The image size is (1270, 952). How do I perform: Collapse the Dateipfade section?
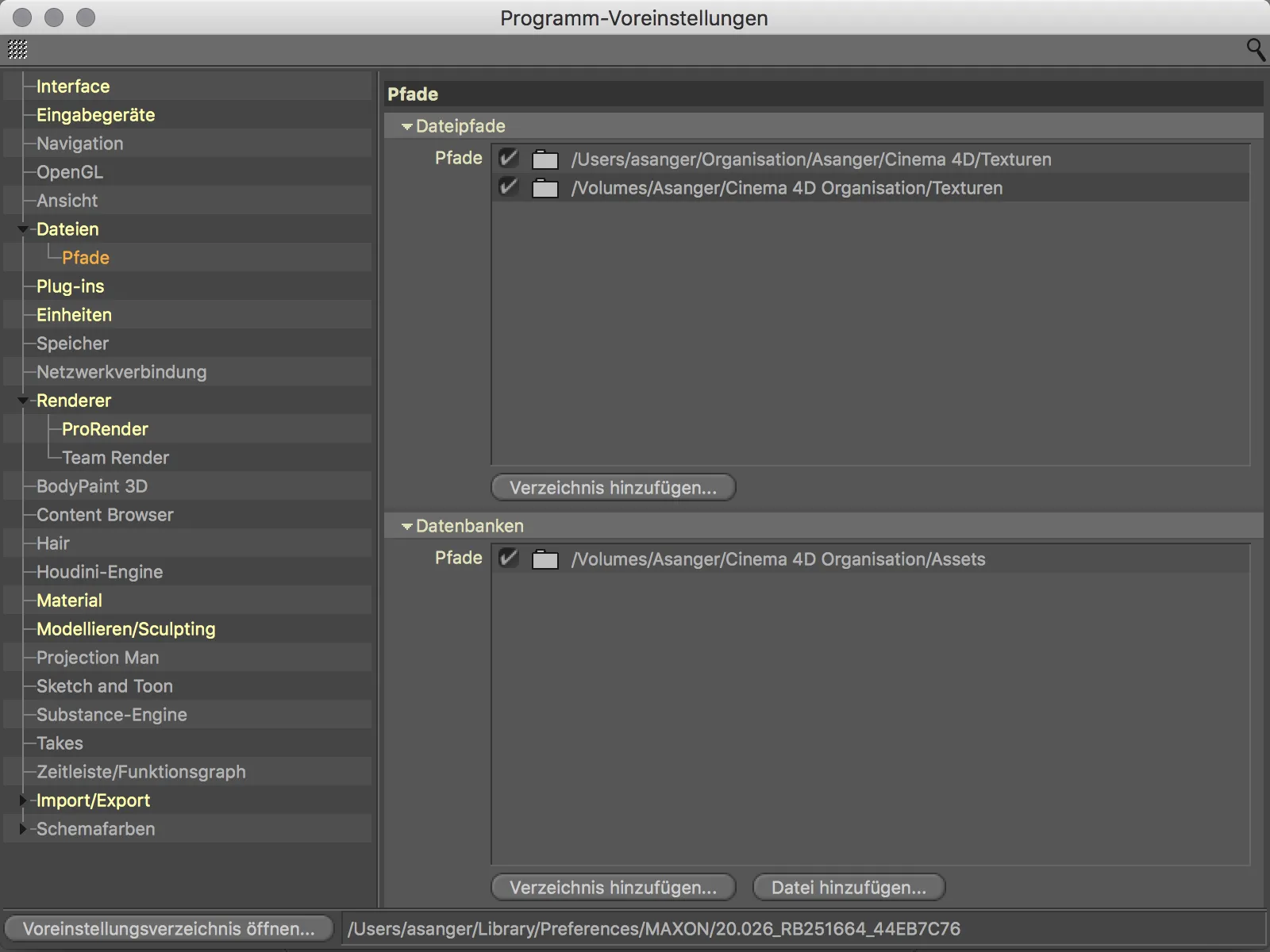click(x=407, y=126)
